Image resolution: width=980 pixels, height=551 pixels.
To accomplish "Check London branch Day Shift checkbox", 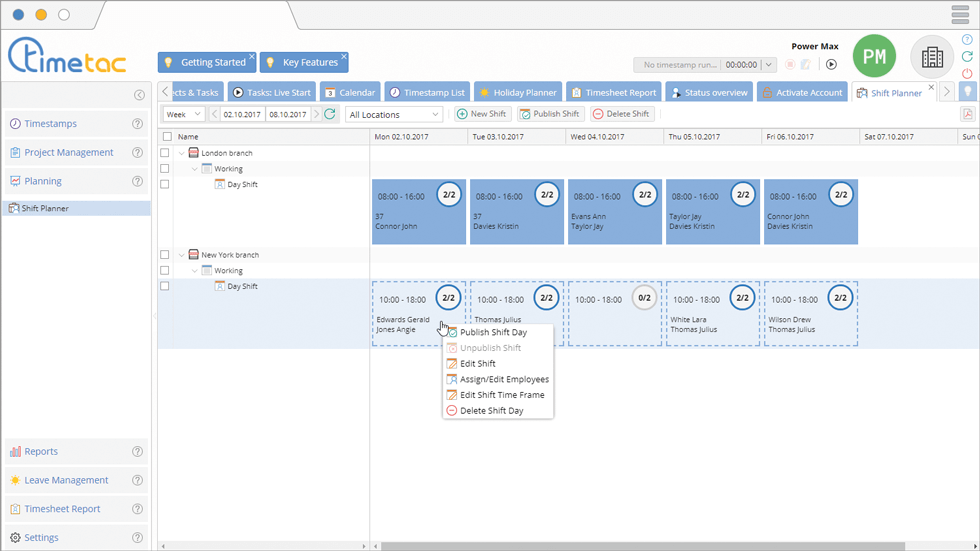I will [164, 184].
